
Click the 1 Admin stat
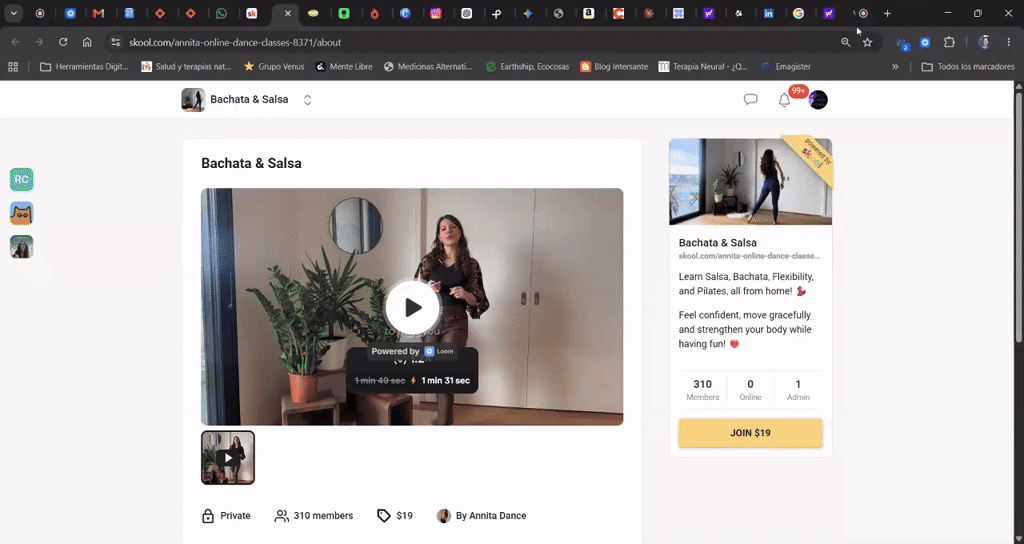point(798,390)
